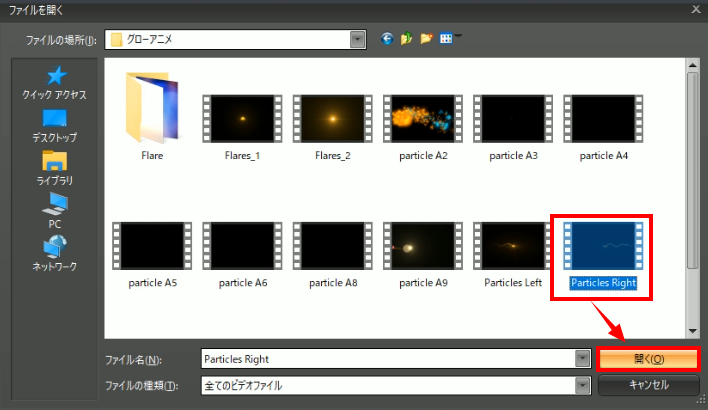Select the PC icon in sidebar
Screen dimensions: 708x410
55,210
